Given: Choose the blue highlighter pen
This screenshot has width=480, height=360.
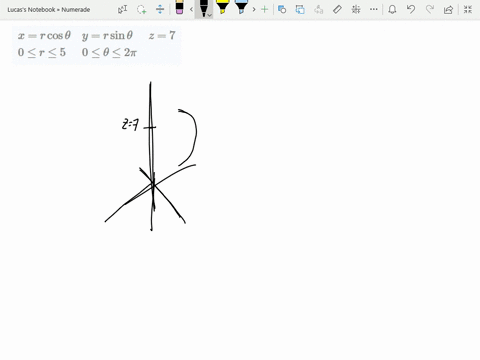Looking at the screenshot, I should [241, 7].
